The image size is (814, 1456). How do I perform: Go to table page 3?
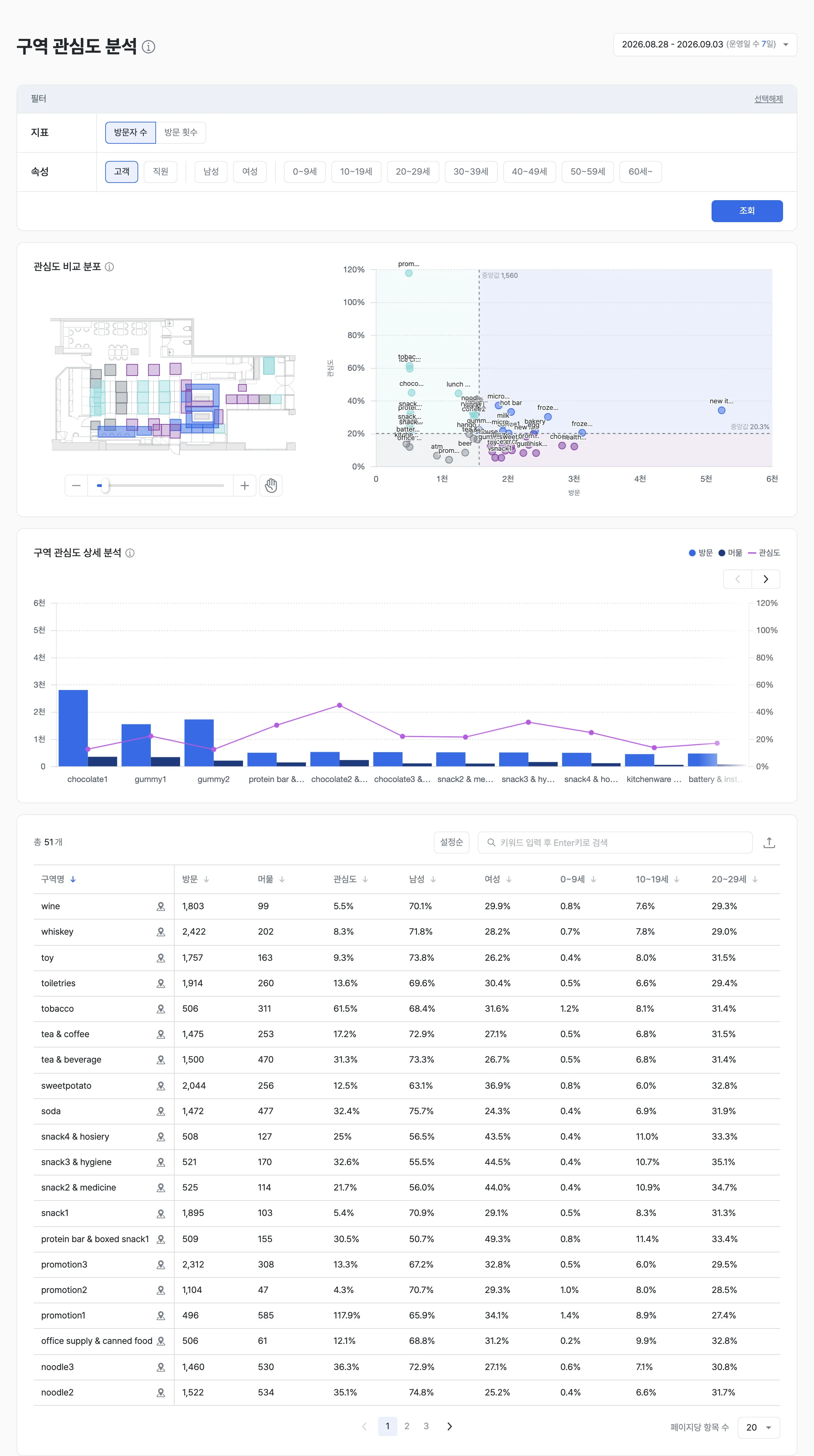click(x=426, y=1427)
